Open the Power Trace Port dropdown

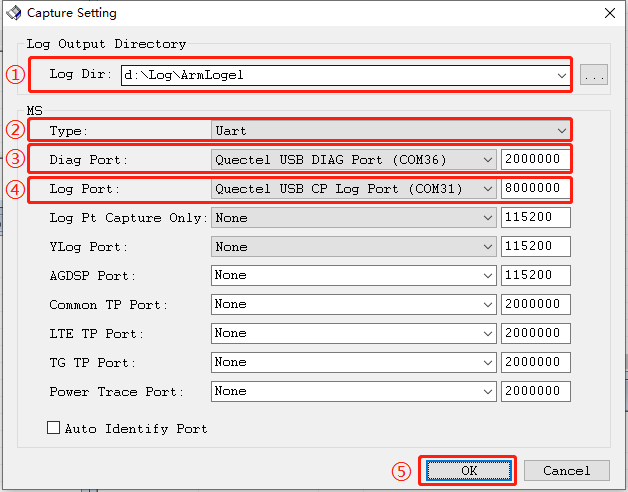click(x=487, y=391)
